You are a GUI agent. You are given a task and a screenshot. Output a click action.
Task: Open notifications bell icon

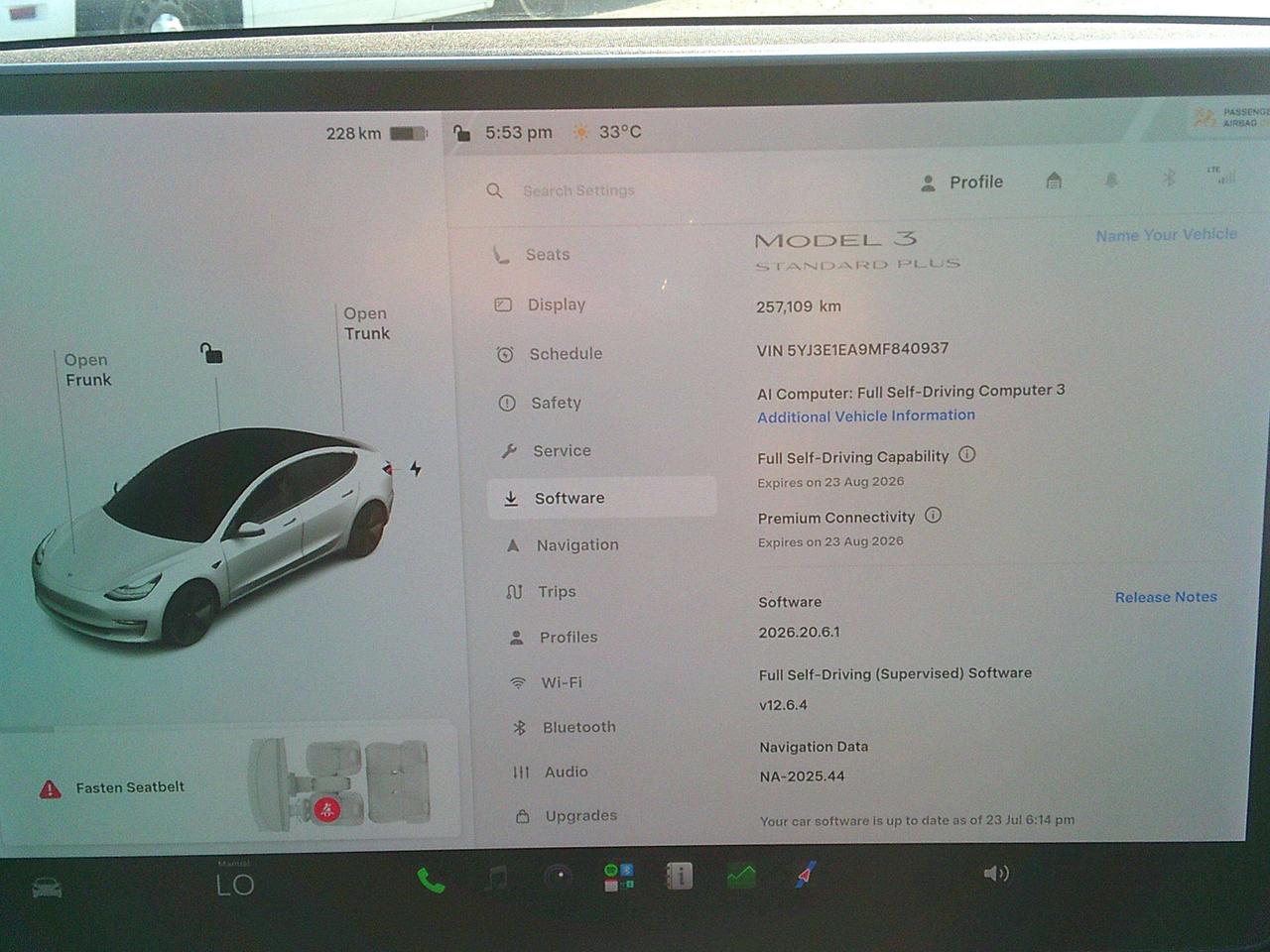coord(1111,179)
